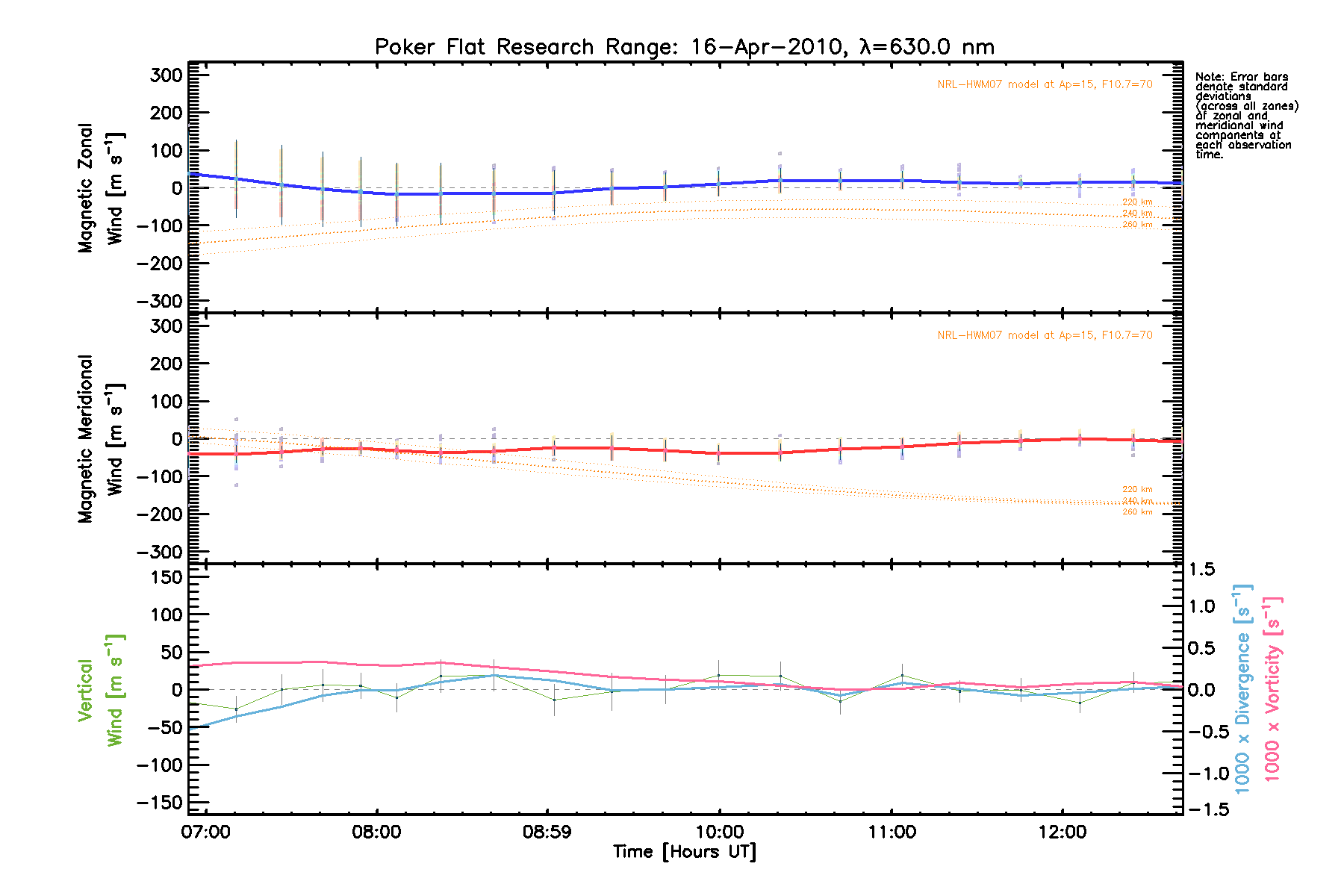Select the 11:00 time tick label
This screenshot has width=1344, height=896.
[891, 833]
